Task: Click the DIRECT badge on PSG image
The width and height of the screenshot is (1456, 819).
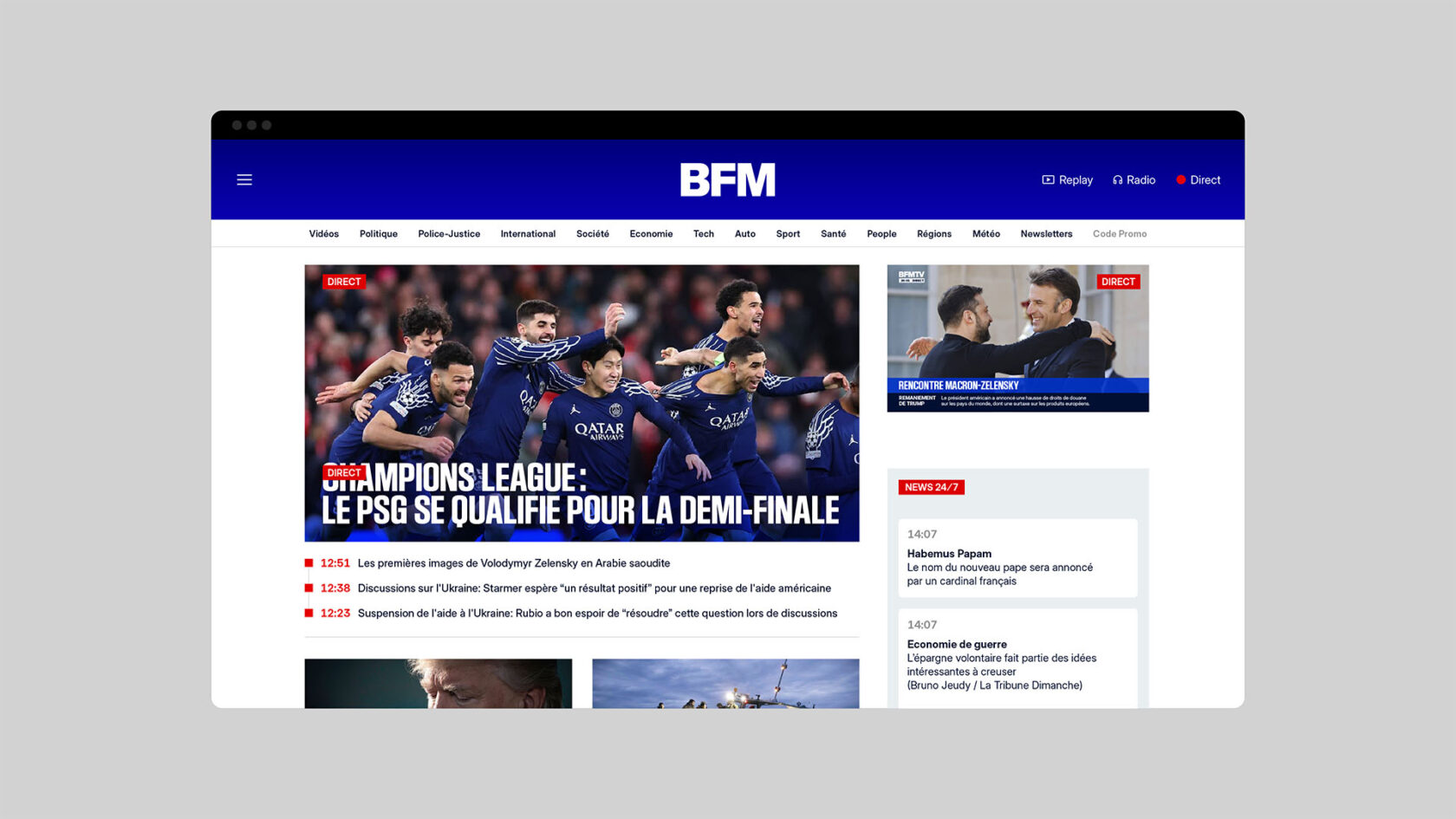Action: click(x=344, y=282)
